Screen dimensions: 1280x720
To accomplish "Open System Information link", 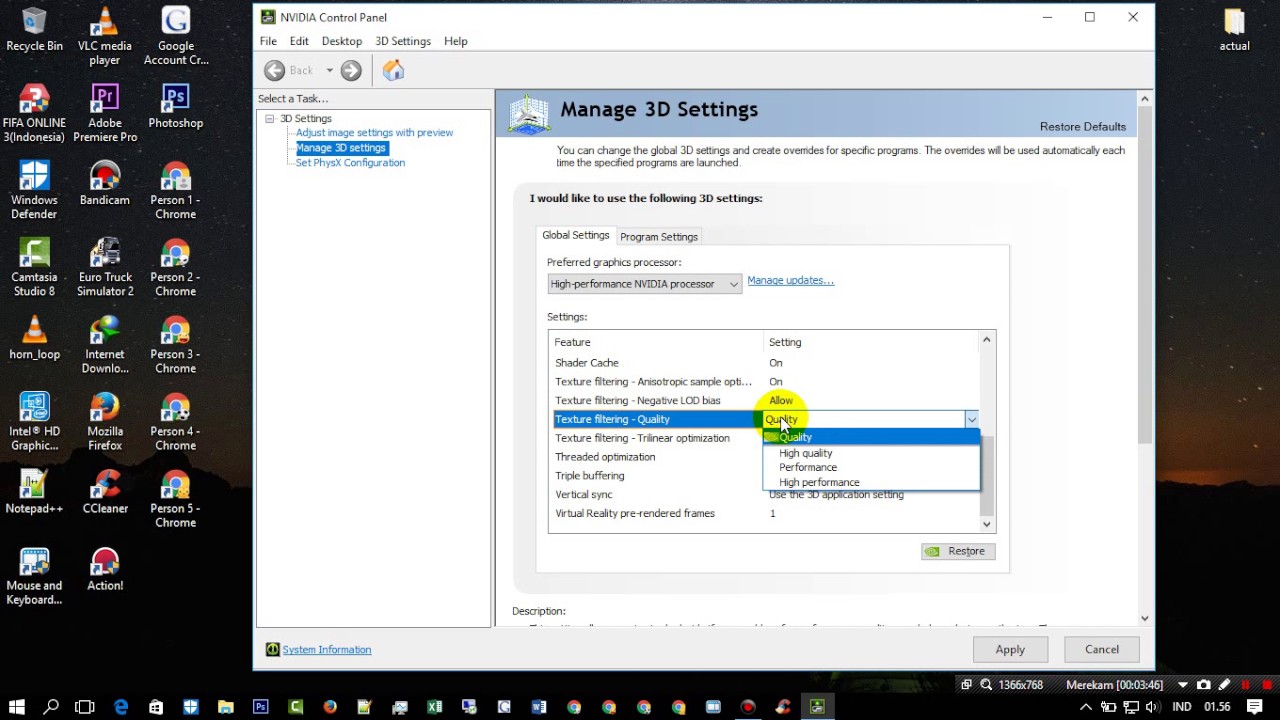I will (x=327, y=650).
